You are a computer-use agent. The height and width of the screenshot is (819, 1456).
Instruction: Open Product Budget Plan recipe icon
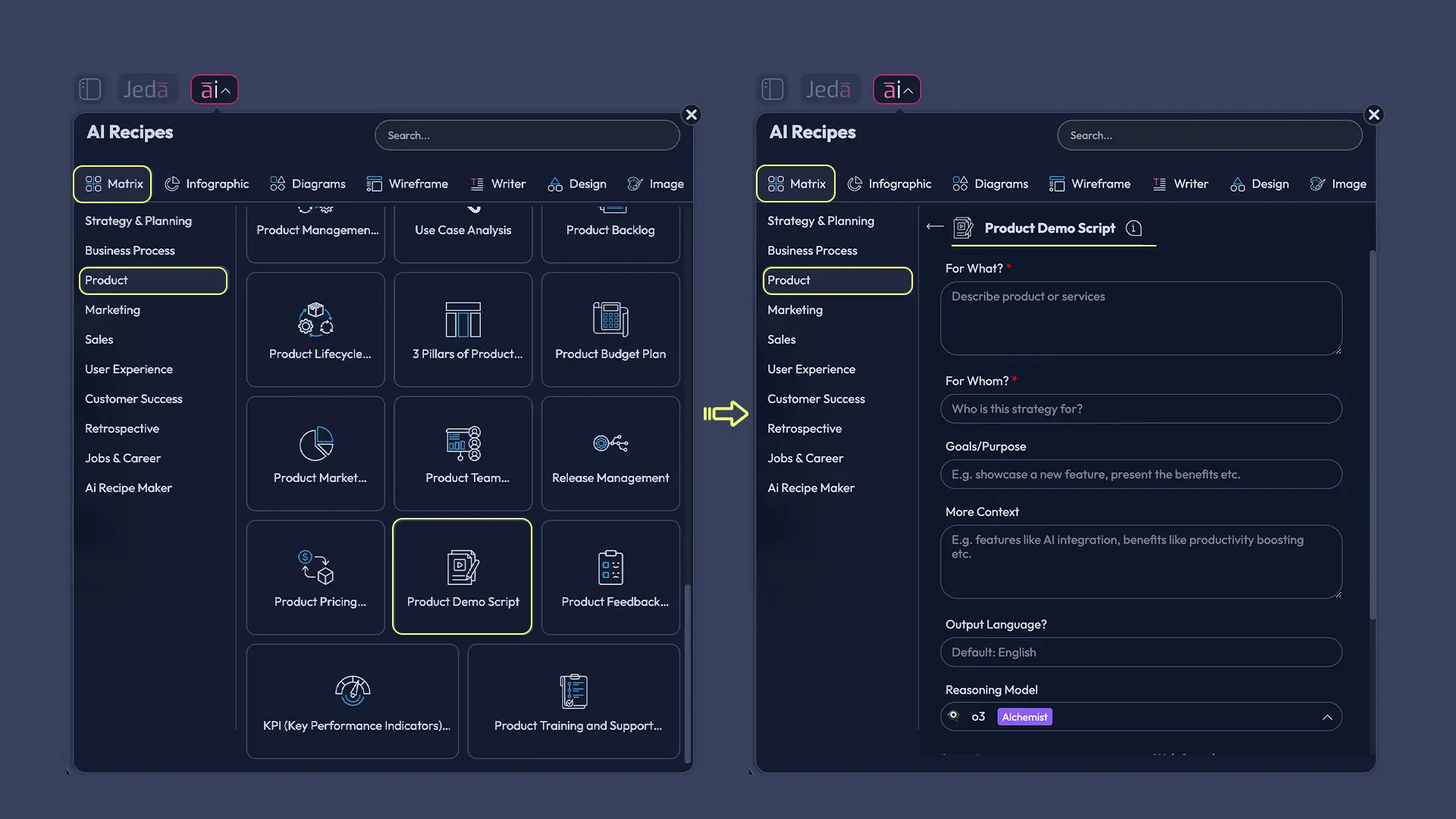(610, 319)
